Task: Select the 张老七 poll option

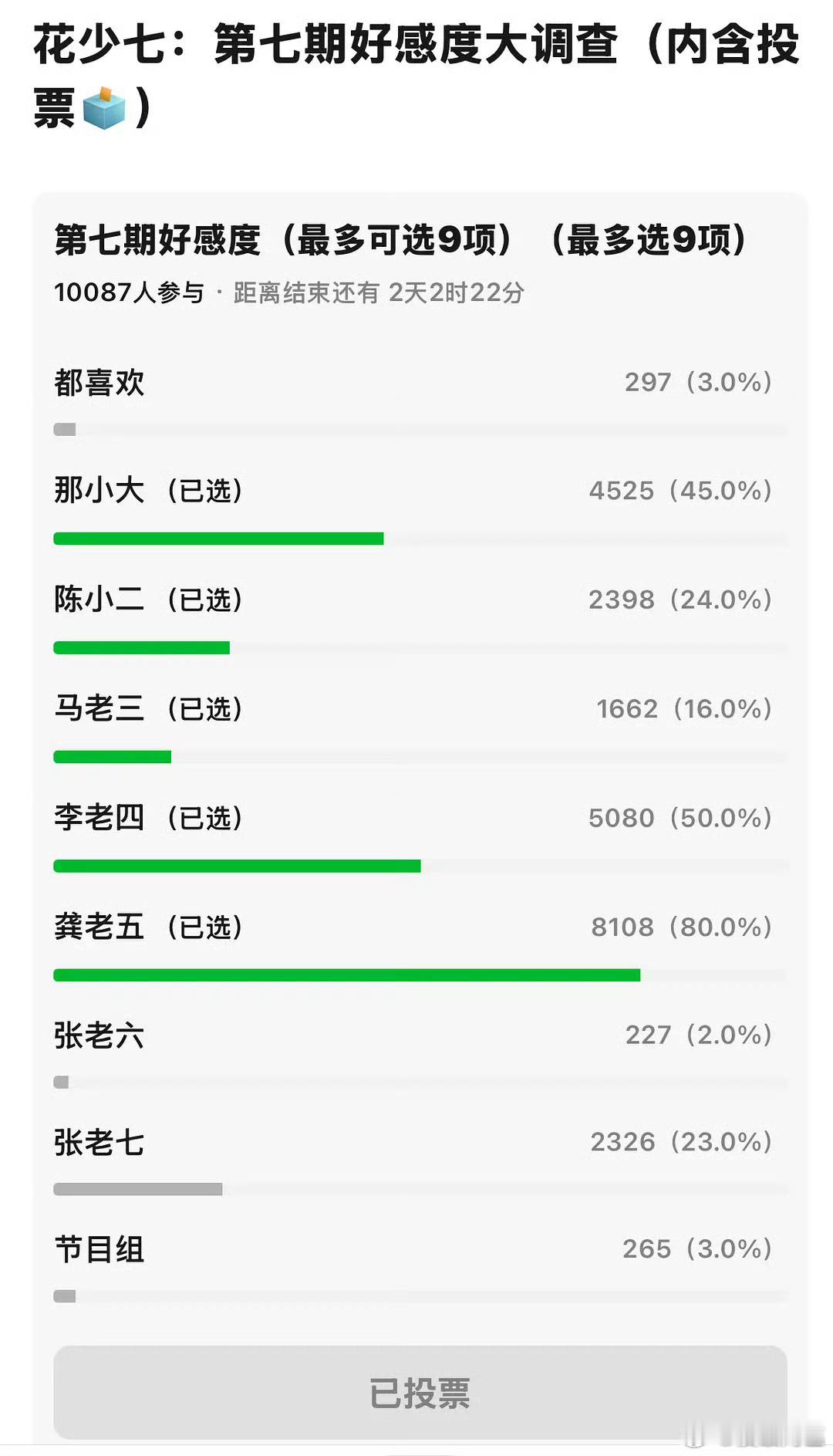Action: click(x=99, y=1143)
